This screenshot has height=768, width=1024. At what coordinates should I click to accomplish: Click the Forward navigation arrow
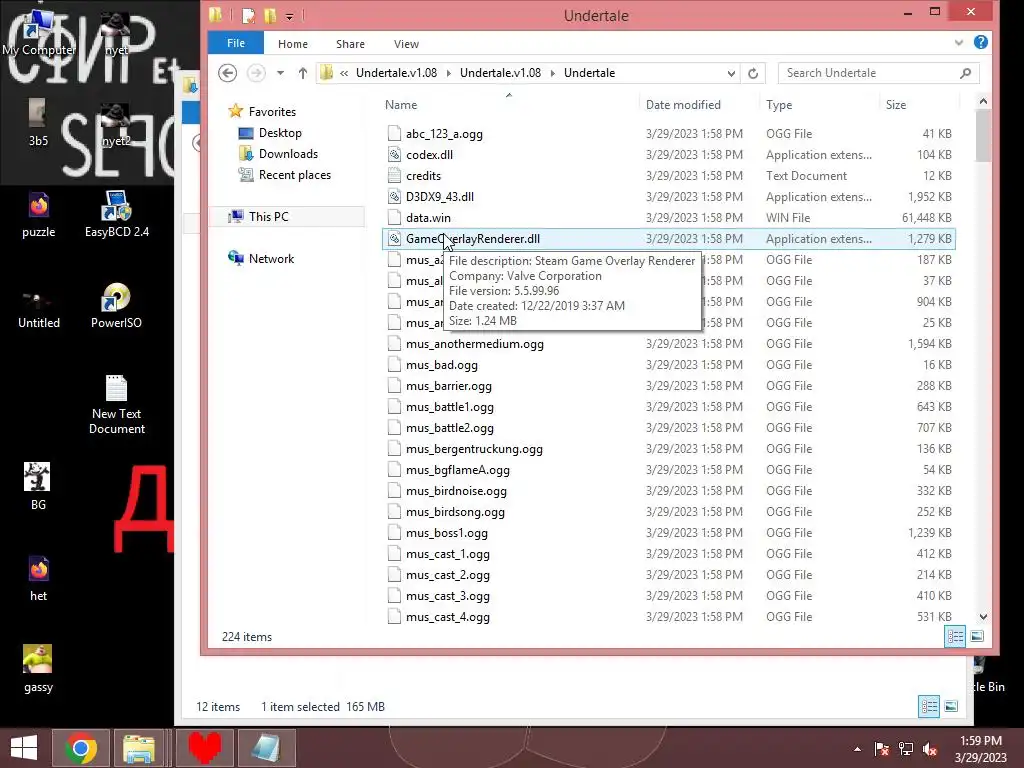tap(256, 72)
